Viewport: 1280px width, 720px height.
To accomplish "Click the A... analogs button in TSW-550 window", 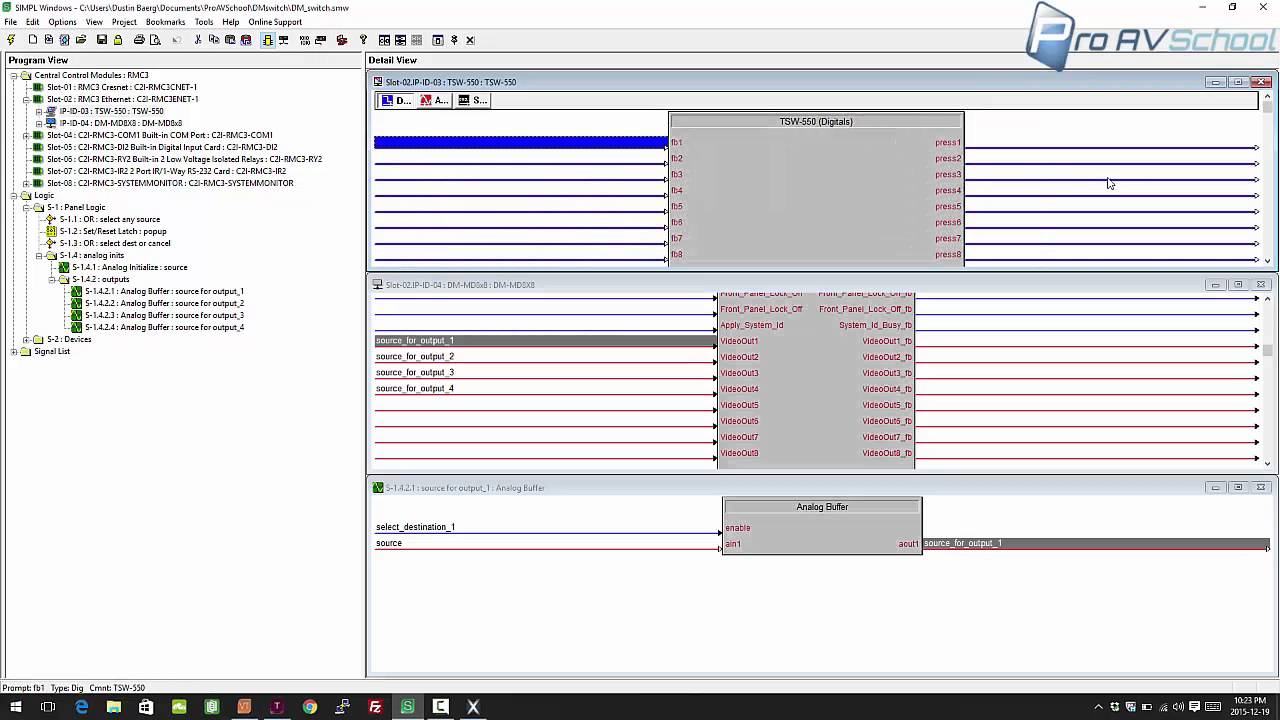I will coord(434,100).
